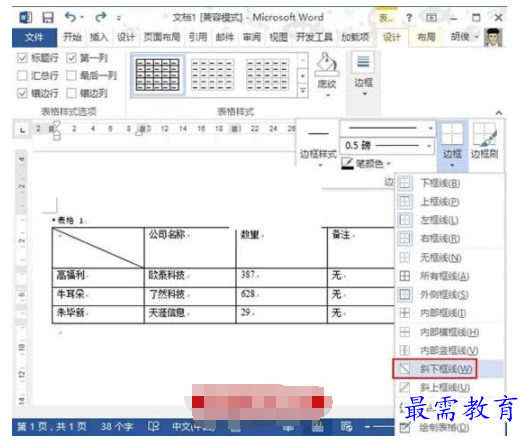The height and width of the screenshot is (440, 526).
Task: Choose 内部竖框线(V) inside vertical border
Action: tap(450, 350)
